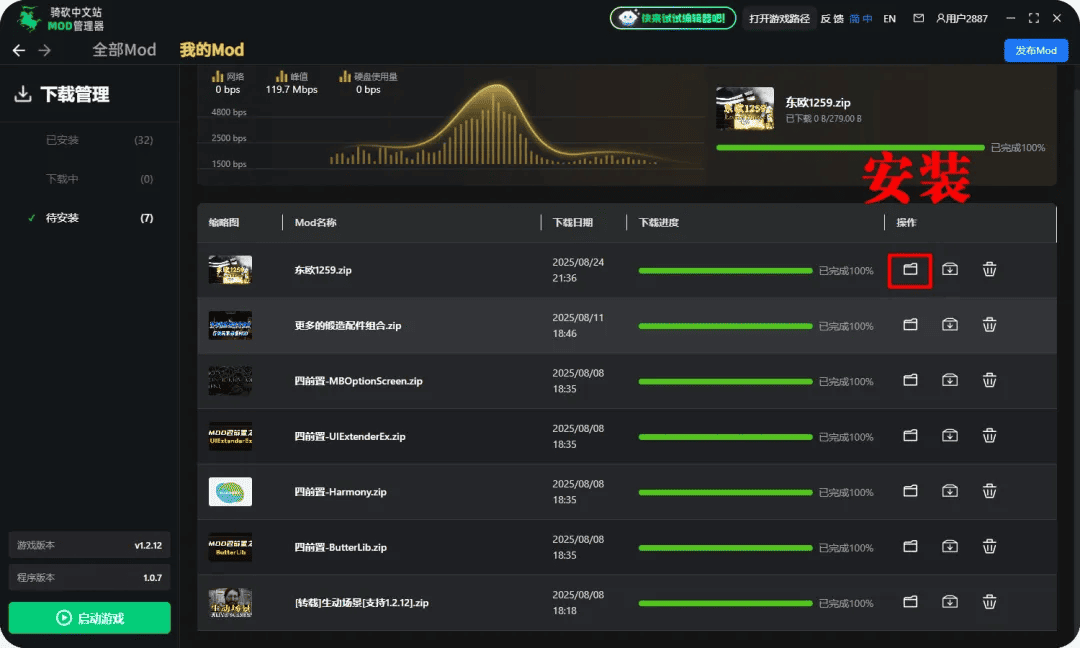The height and width of the screenshot is (648, 1080).
Task: Click the folder icon for 东欧1259.zip
Action: pos(910,270)
